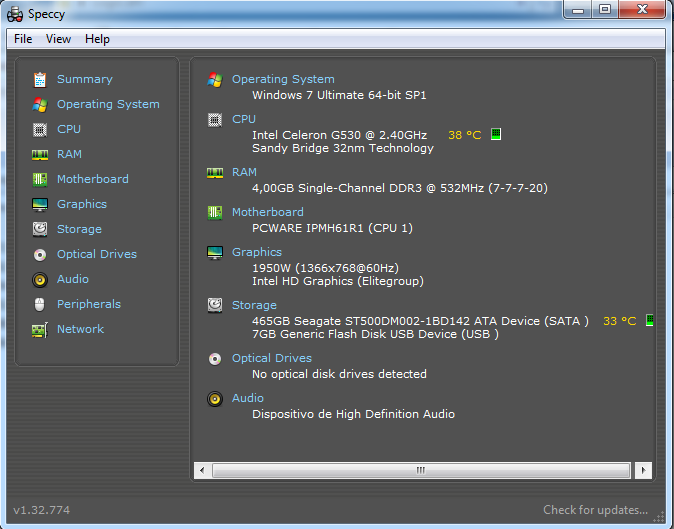This screenshot has height=529, width=674.
Task: Click the Graphics monitor icon in main panel
Action: tap(215, 253)
